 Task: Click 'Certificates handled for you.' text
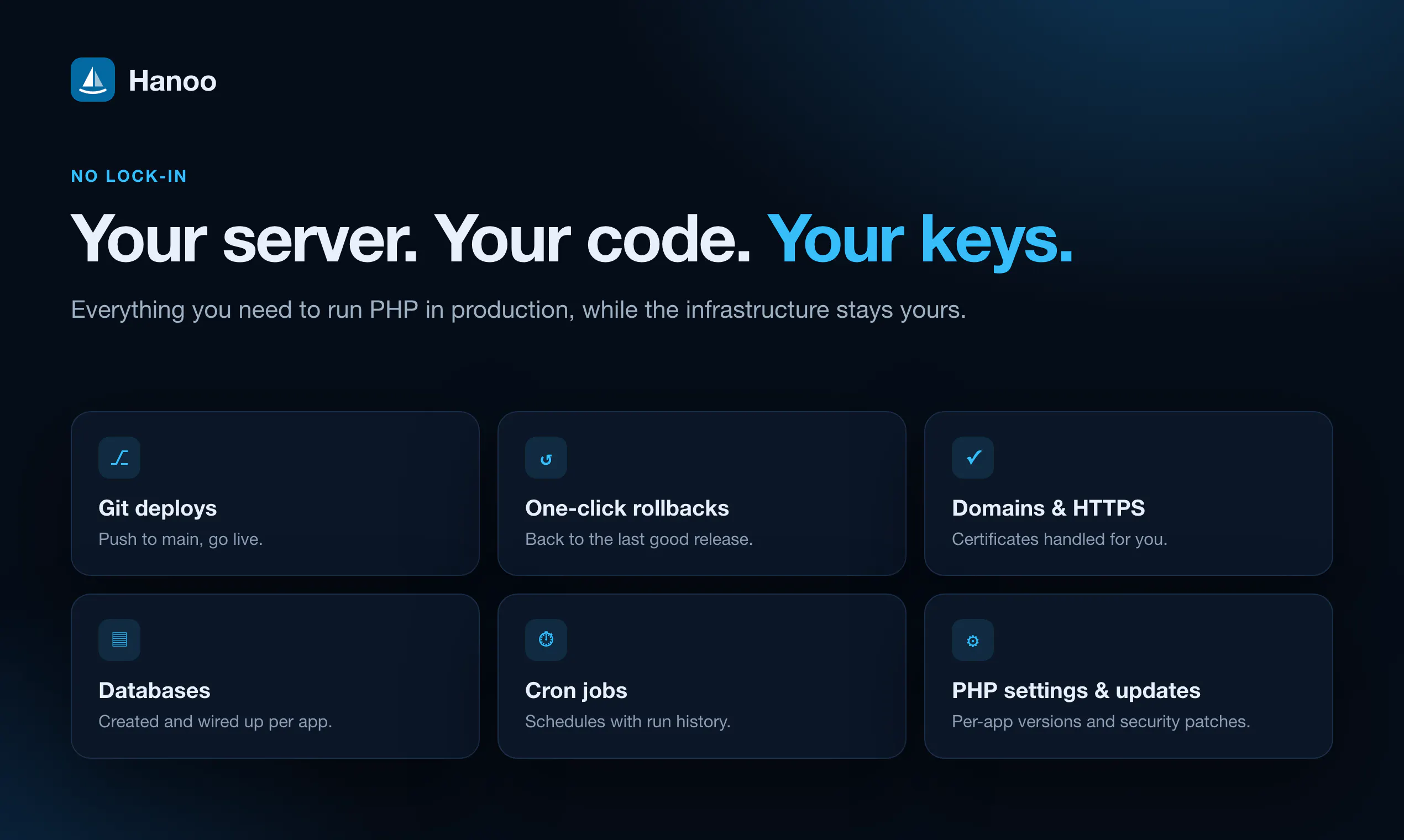(1059, 539)
